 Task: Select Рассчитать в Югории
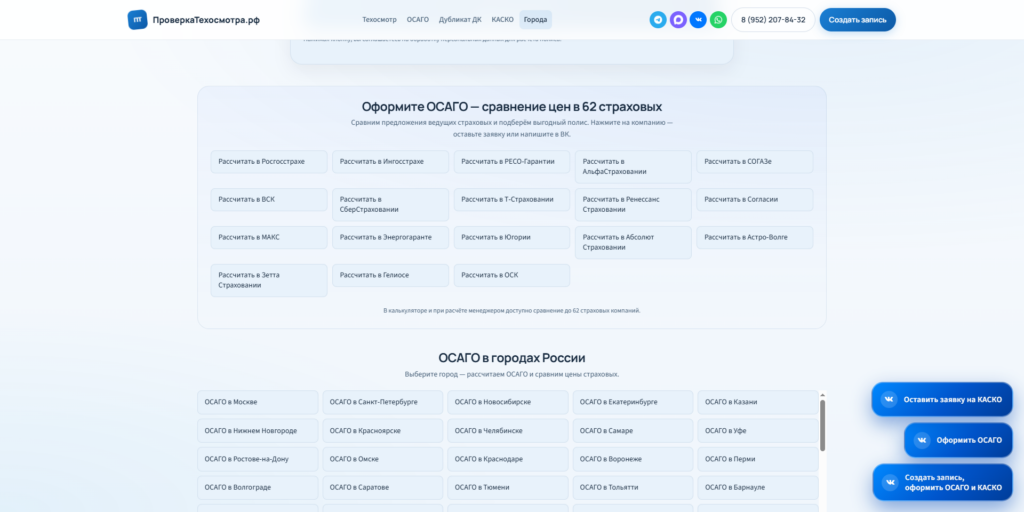coord(512,238)
